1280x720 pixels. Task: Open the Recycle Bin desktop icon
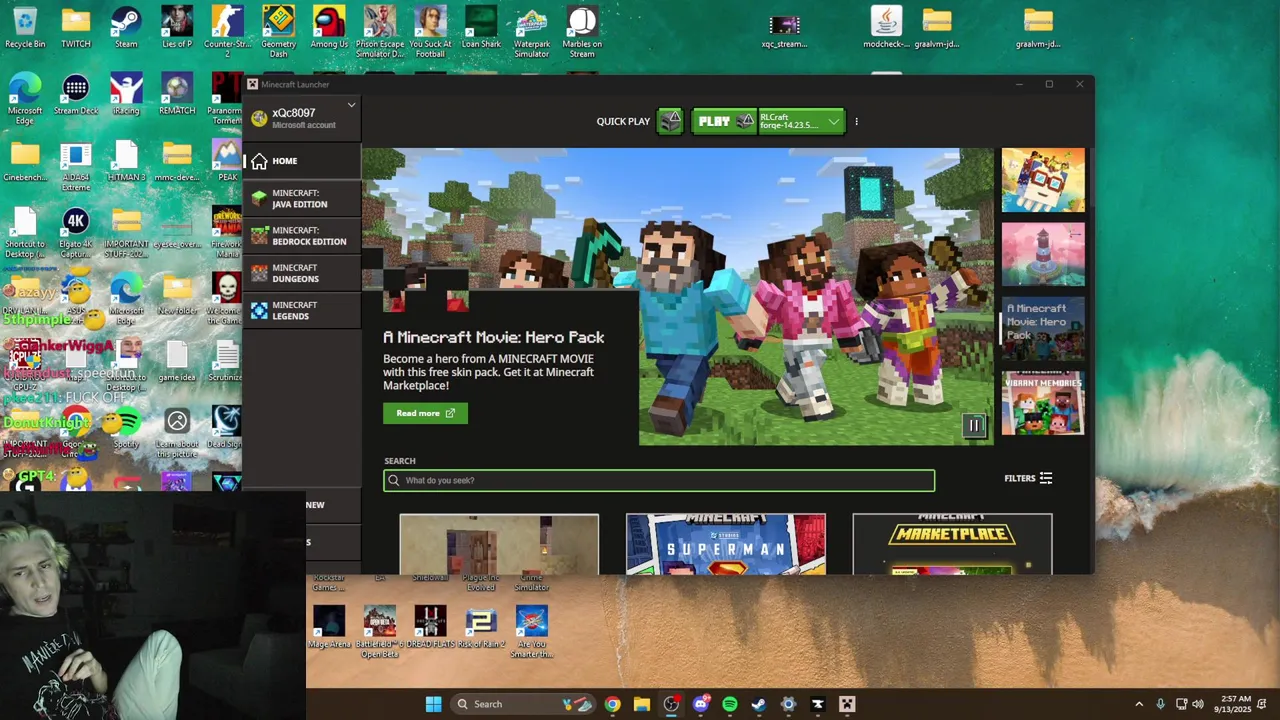pos(25,28)
